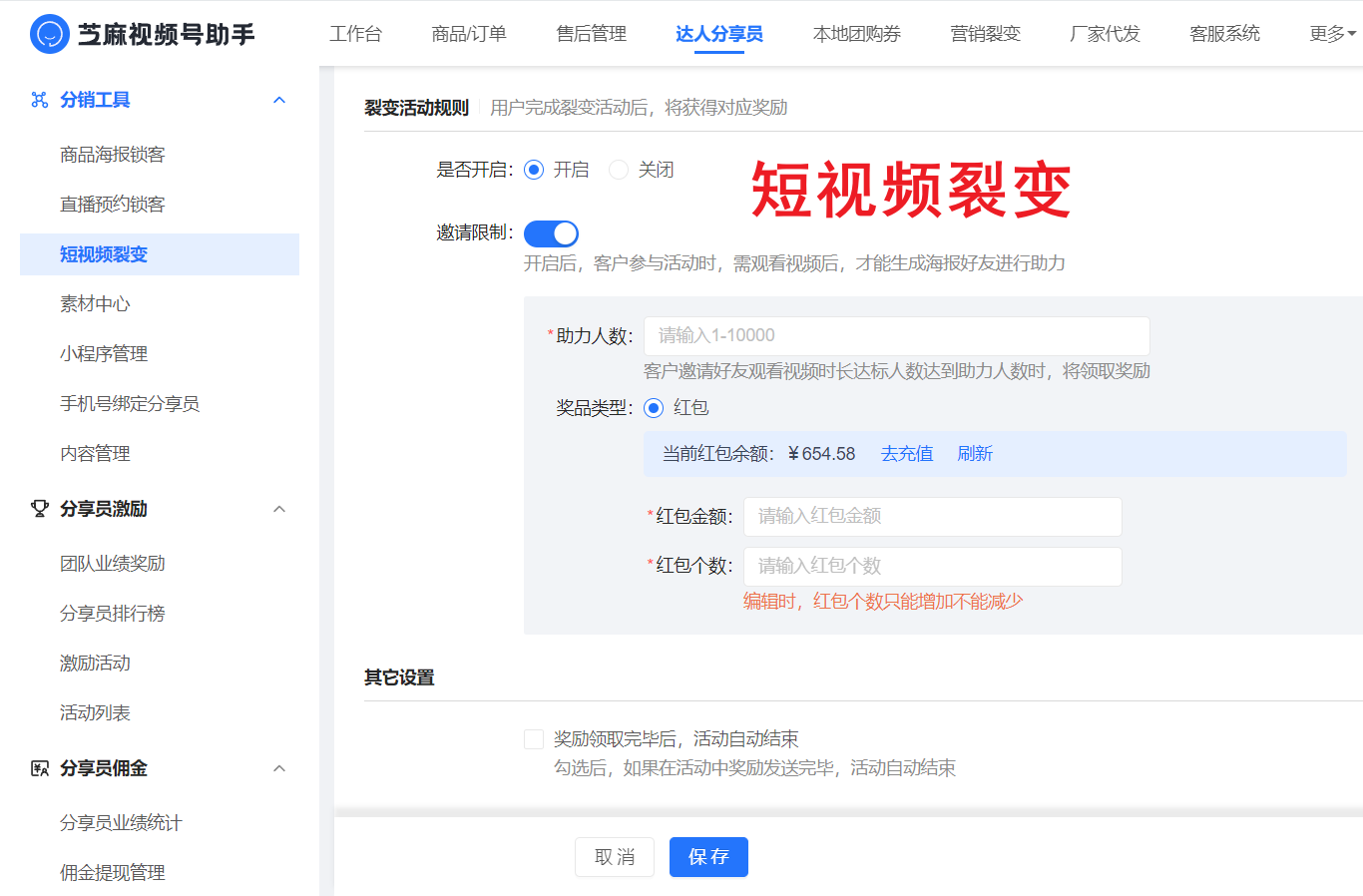The height and width of the screenshot is (896, 1363).
Task: Click the 保存 button
Action: (708, 857)
